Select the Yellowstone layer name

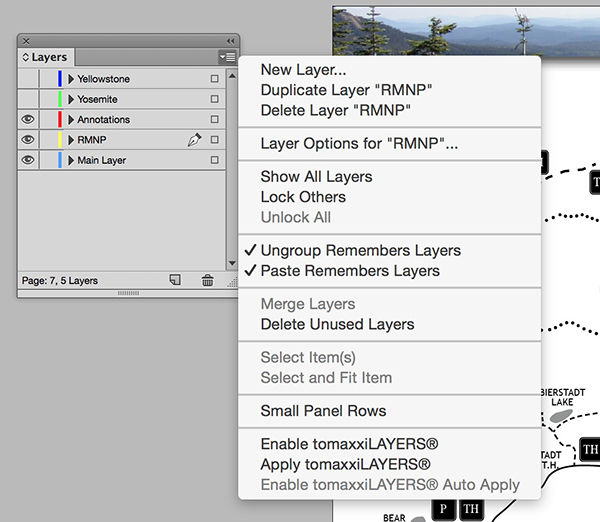104,79
